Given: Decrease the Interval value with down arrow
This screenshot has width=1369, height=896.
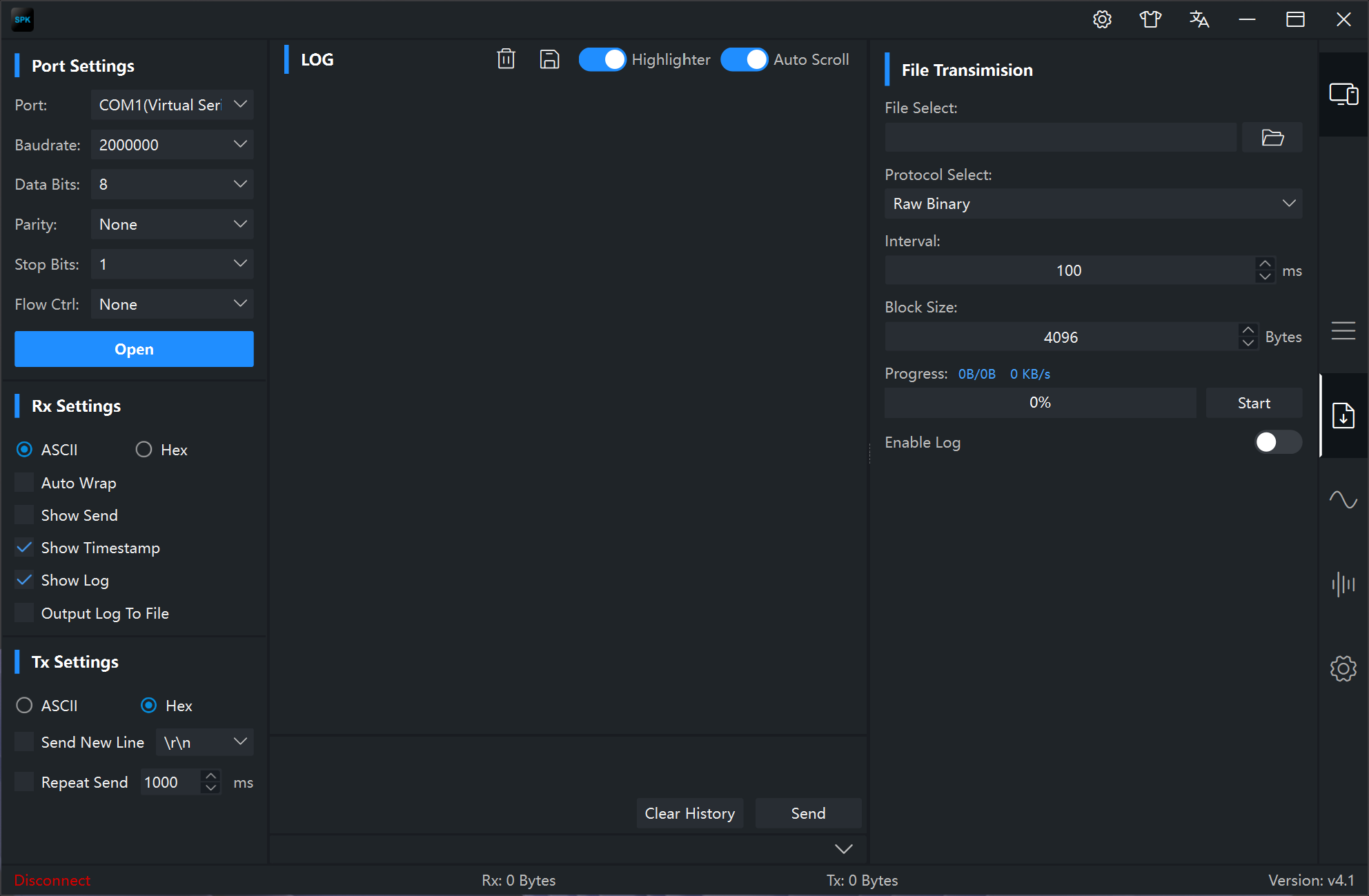Looking at the screenshot, I should tap(1265, 277).
